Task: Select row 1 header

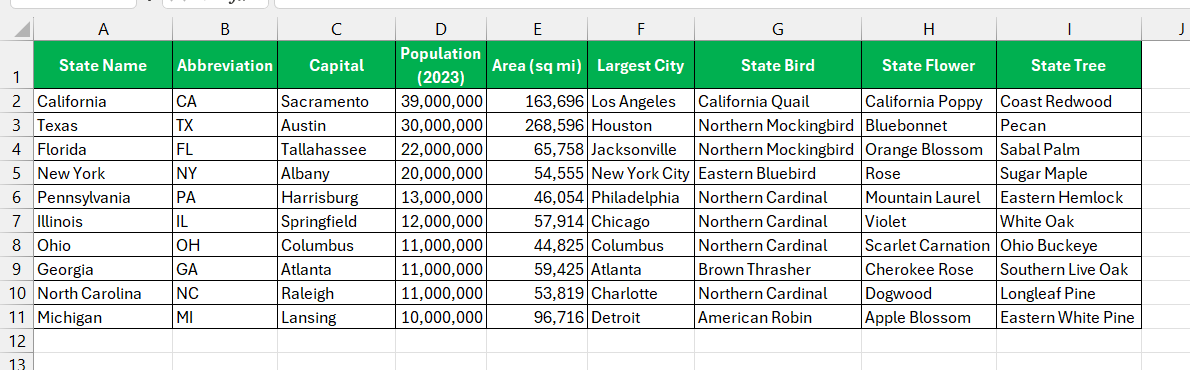Action: [x=17, y=65]
